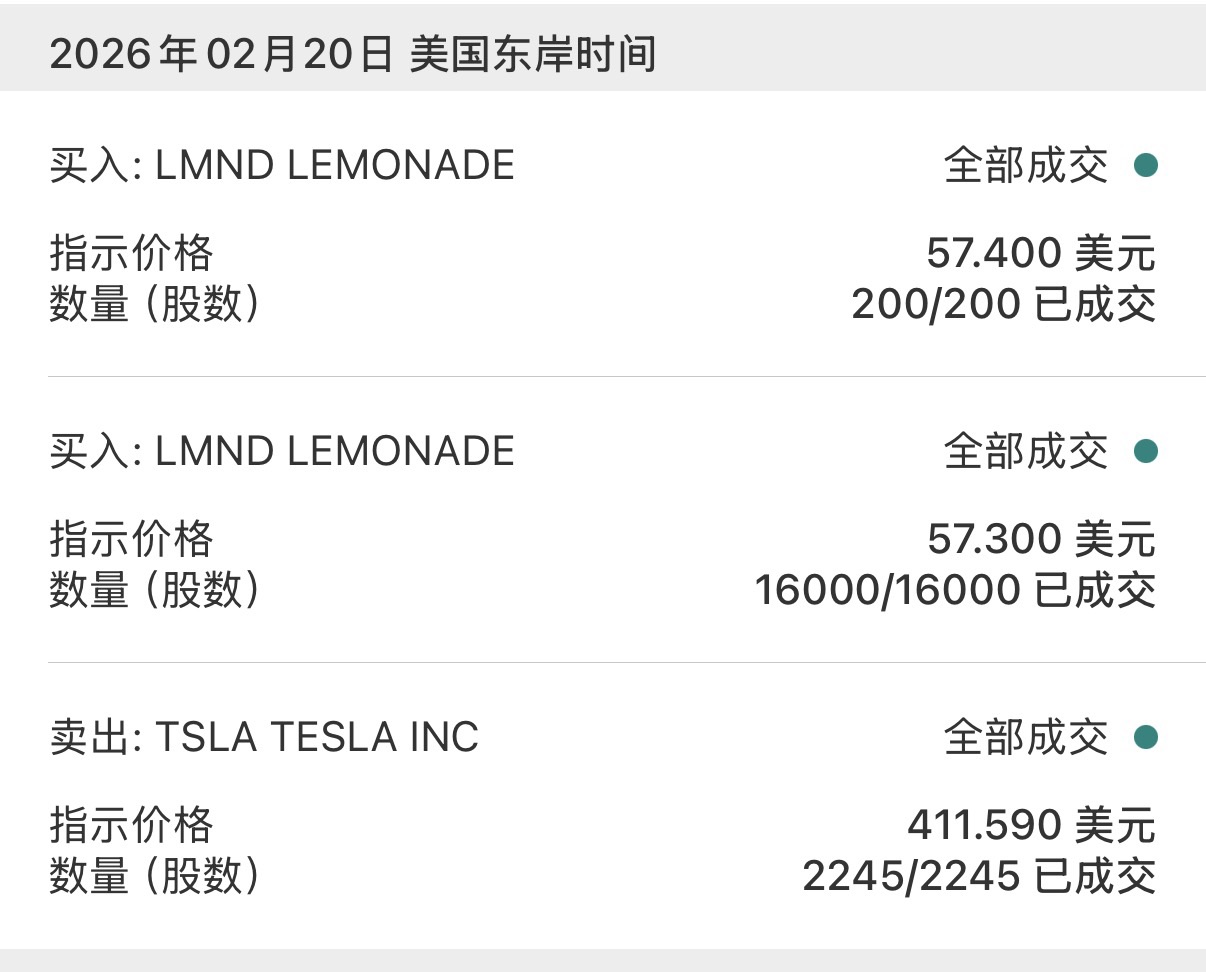Tap 指示价格 label in the TSLA order
1206x972 pixels.
[x=131, y=825]
